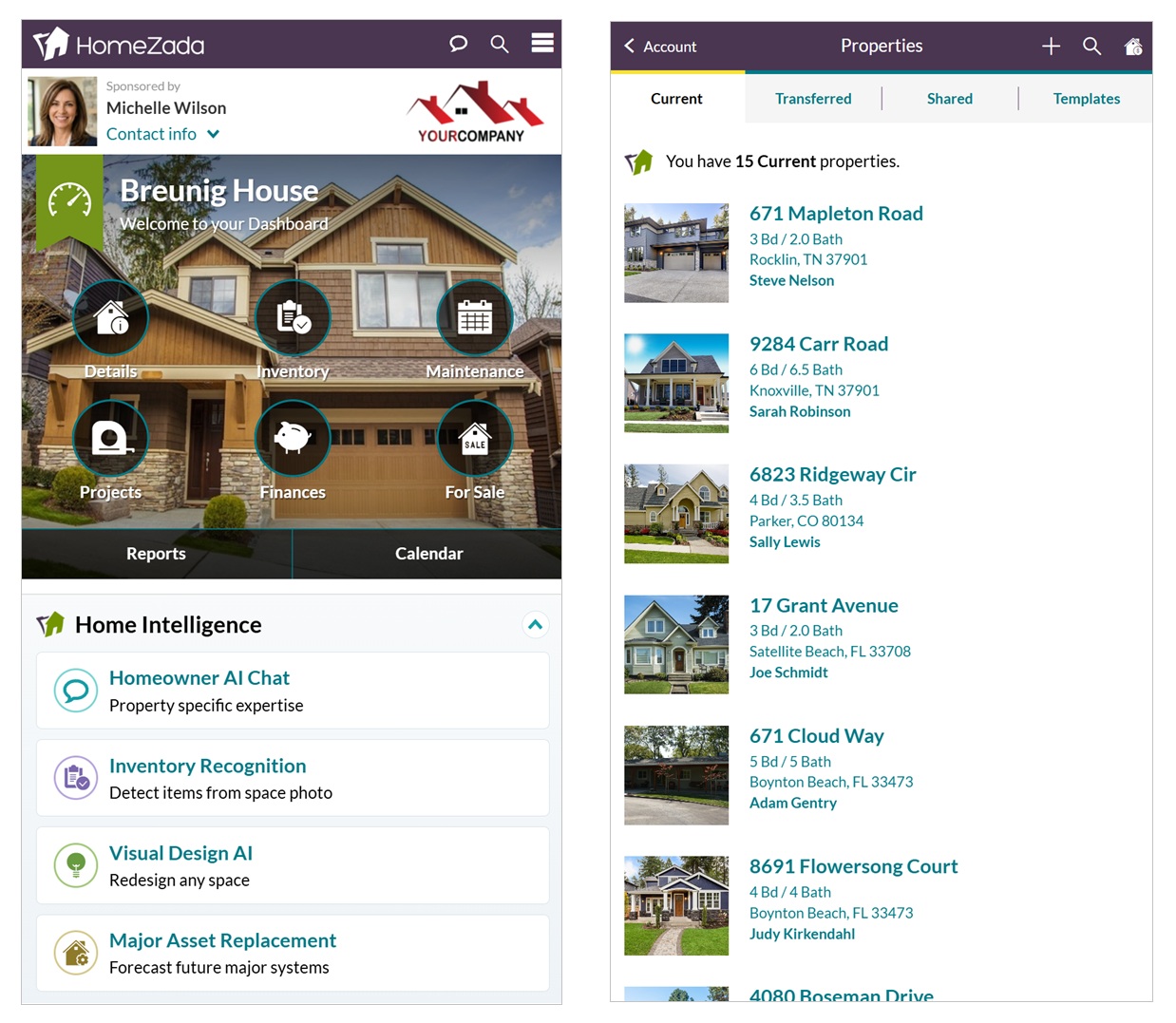Open the For Sale icon
The width and height of the screenshot is (1176, 1023).
475,438
